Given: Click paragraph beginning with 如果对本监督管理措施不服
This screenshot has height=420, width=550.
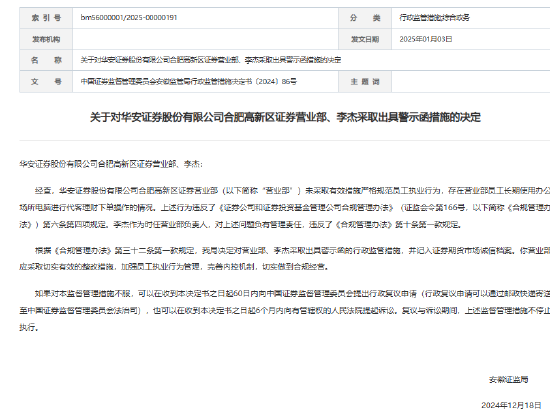Looking at the screenshot, I should [284, 310].
